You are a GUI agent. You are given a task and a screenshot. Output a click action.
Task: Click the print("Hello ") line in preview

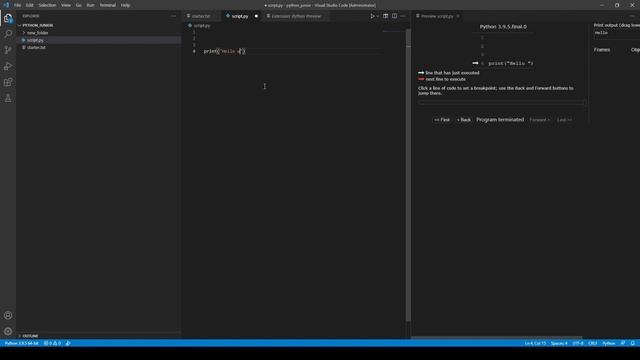coord(511,63)
